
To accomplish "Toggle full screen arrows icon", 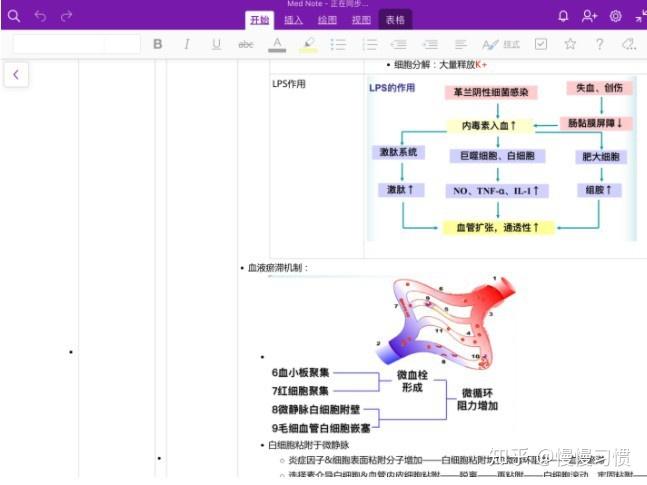I will [641, 17].
